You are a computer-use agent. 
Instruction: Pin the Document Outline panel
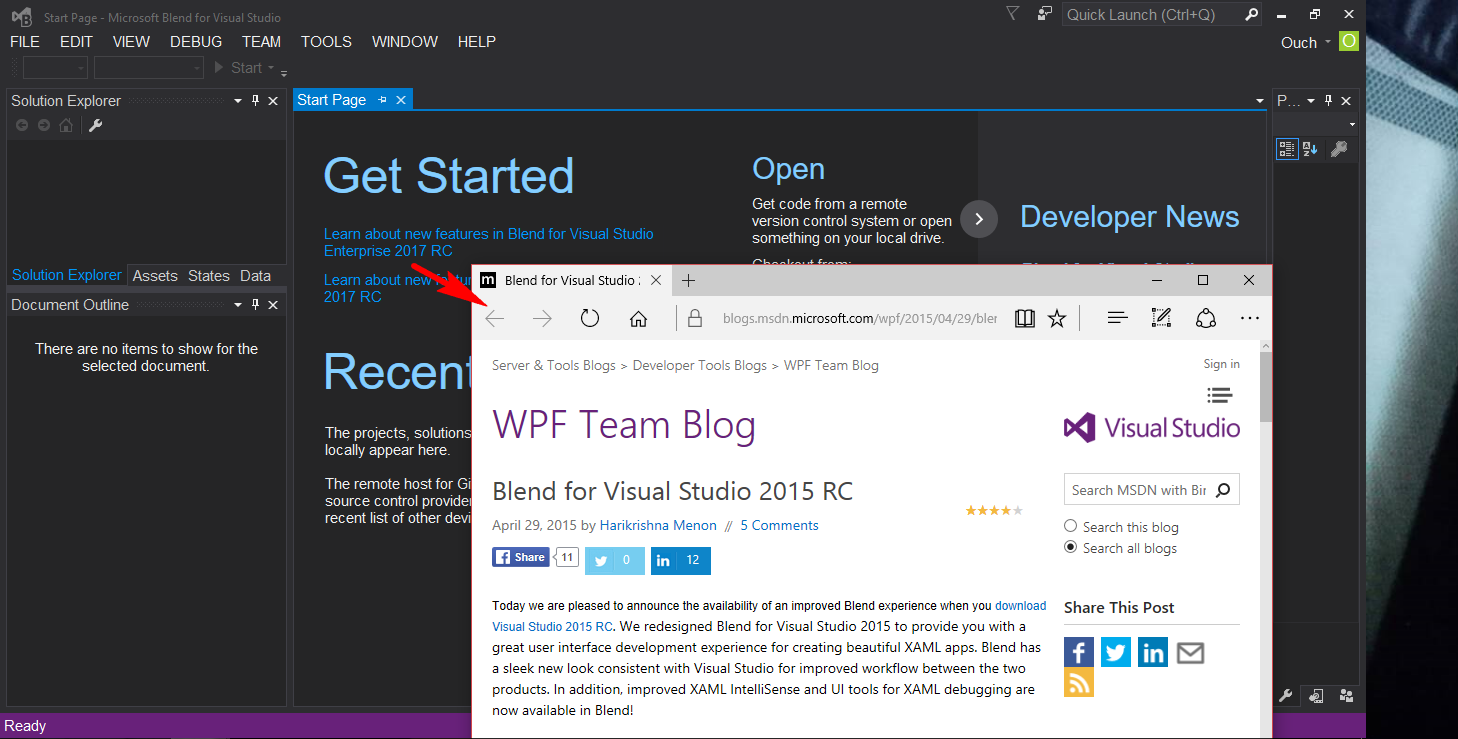(x=256, y=305)
